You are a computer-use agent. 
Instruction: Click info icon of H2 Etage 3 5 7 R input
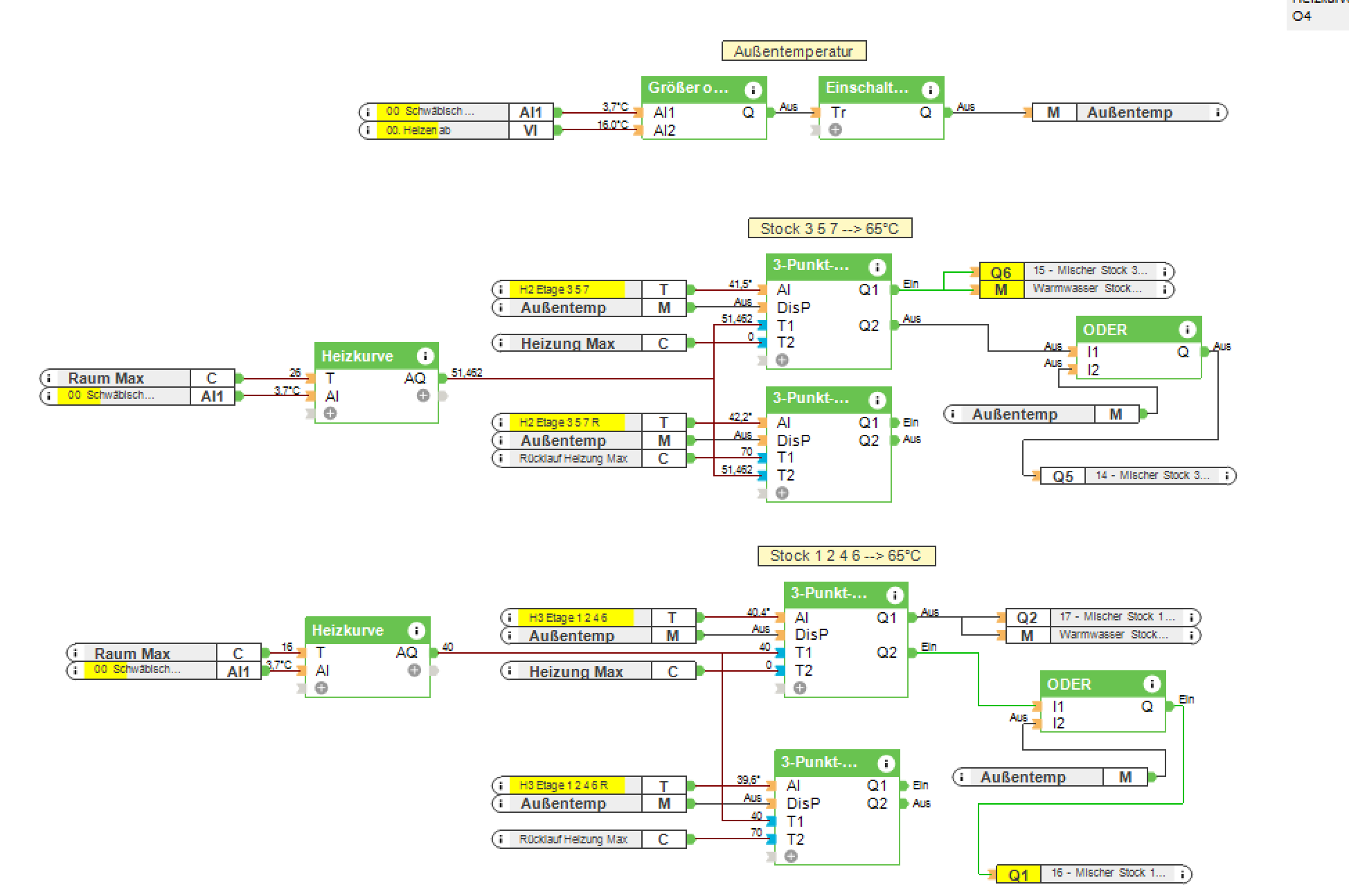[x=501, y=422]
